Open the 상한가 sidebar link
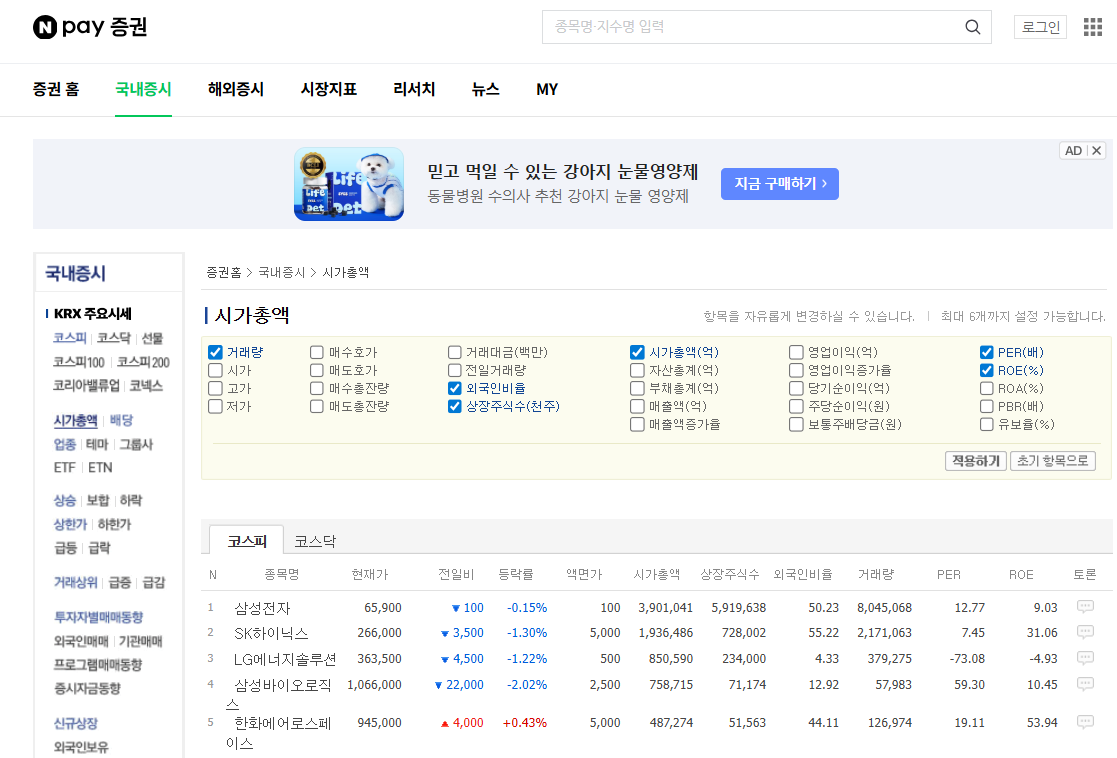This screenshot has height=758, width=1117. [70, 524]
